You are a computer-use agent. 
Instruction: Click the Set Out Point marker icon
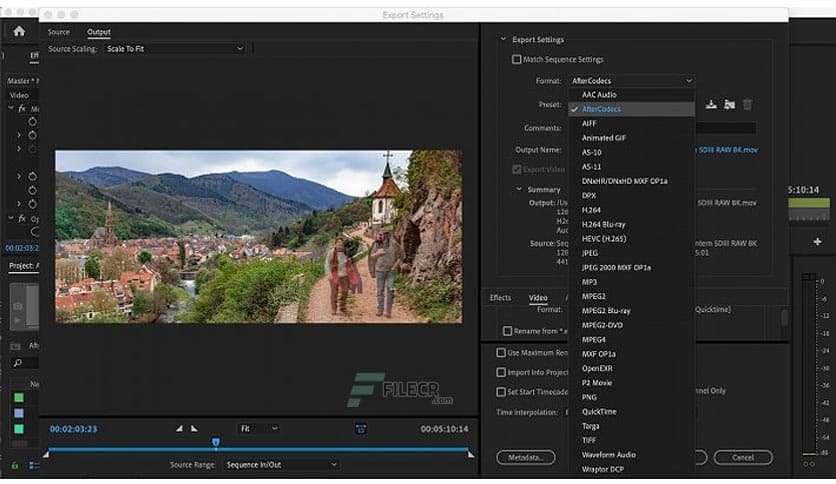point(194,428)
